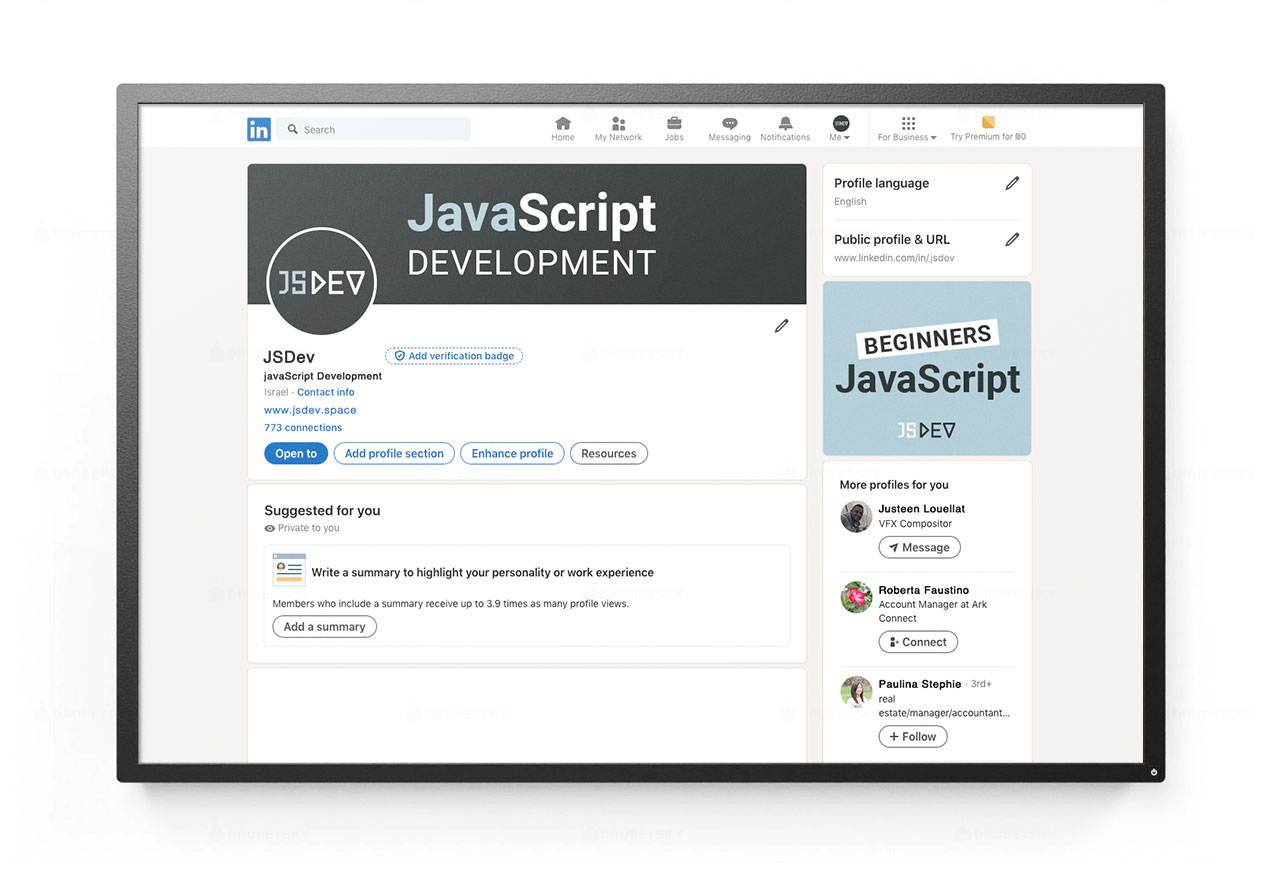This screenshot has height=880, width=1280.
Task: Open the Messaging icon
Action: [x=729, y=124]
